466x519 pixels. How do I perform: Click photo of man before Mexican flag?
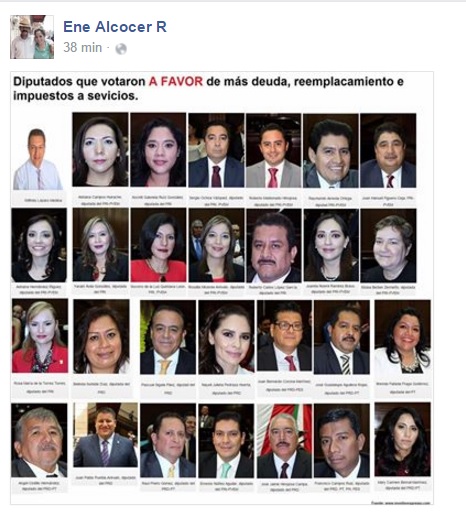[284, 441]
